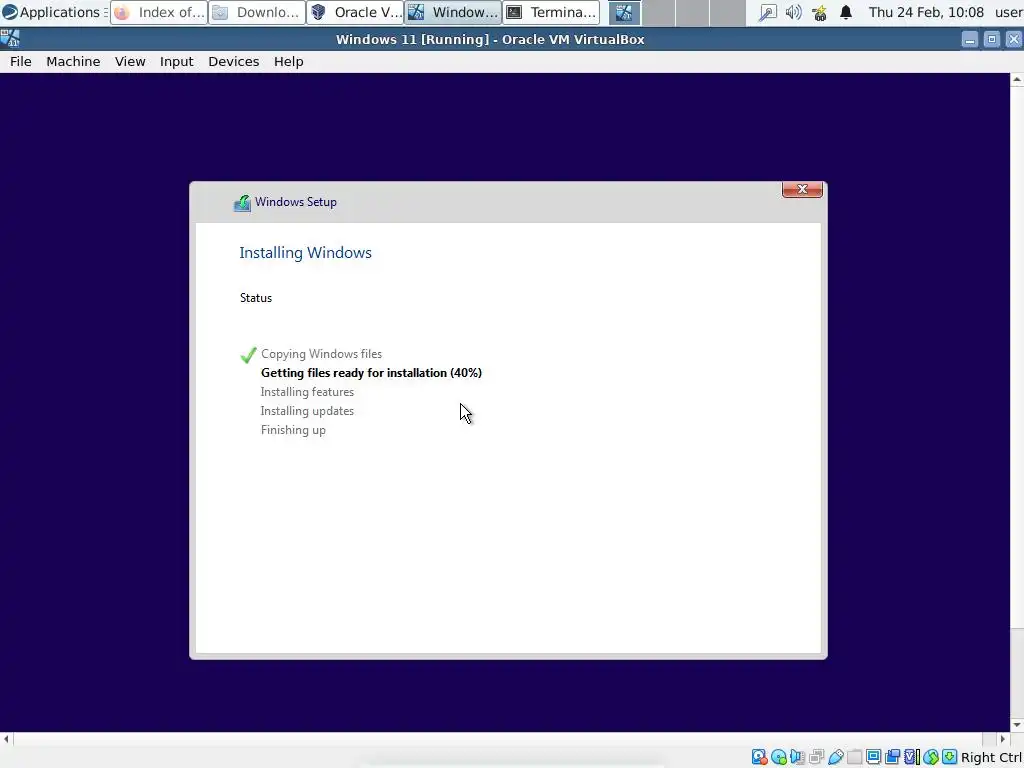Click the horizontal scrollbar right arrow
The image size is (1024, 768).
click(1004, 739)
